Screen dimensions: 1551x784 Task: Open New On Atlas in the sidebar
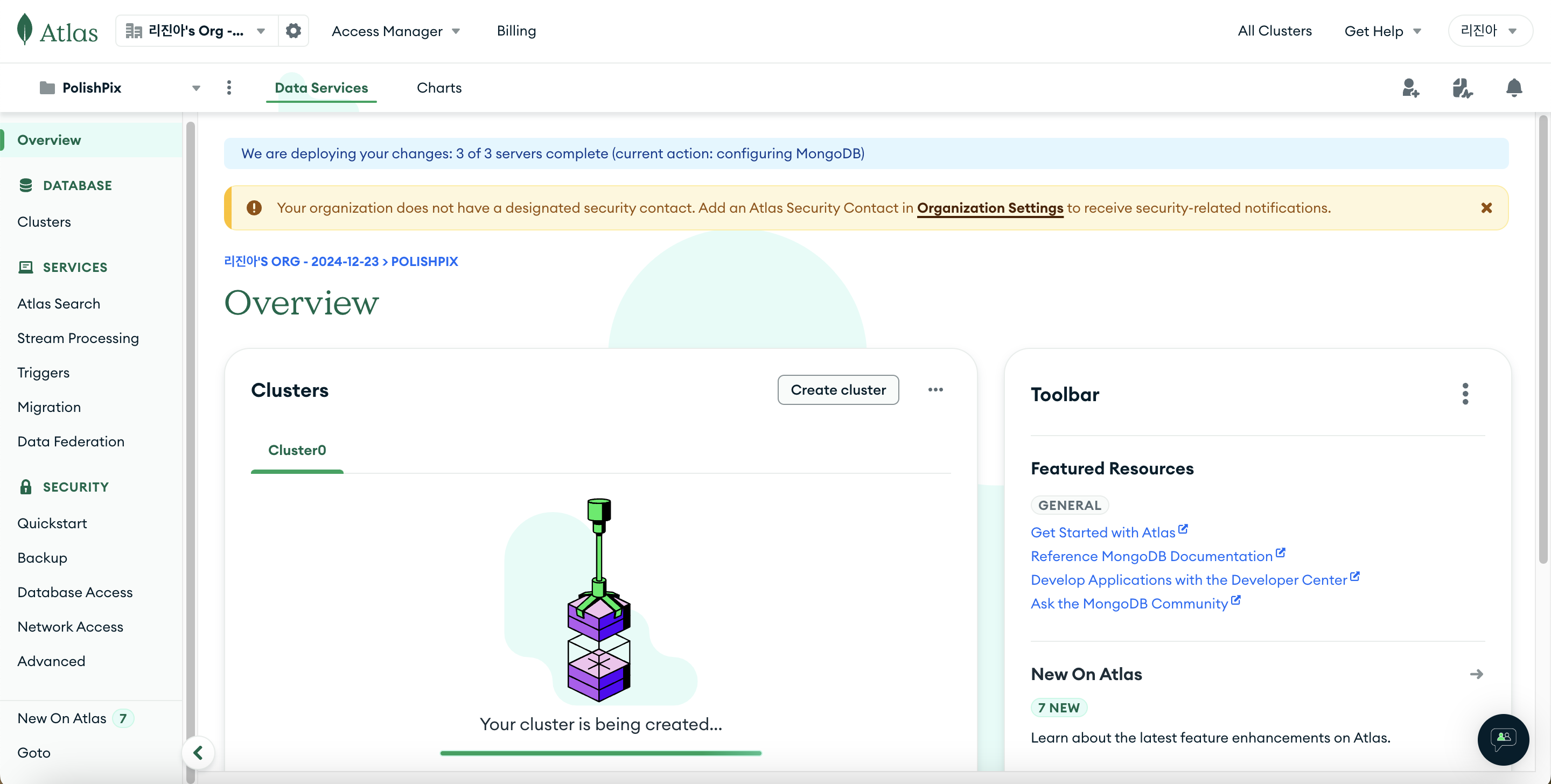(61, 718)
